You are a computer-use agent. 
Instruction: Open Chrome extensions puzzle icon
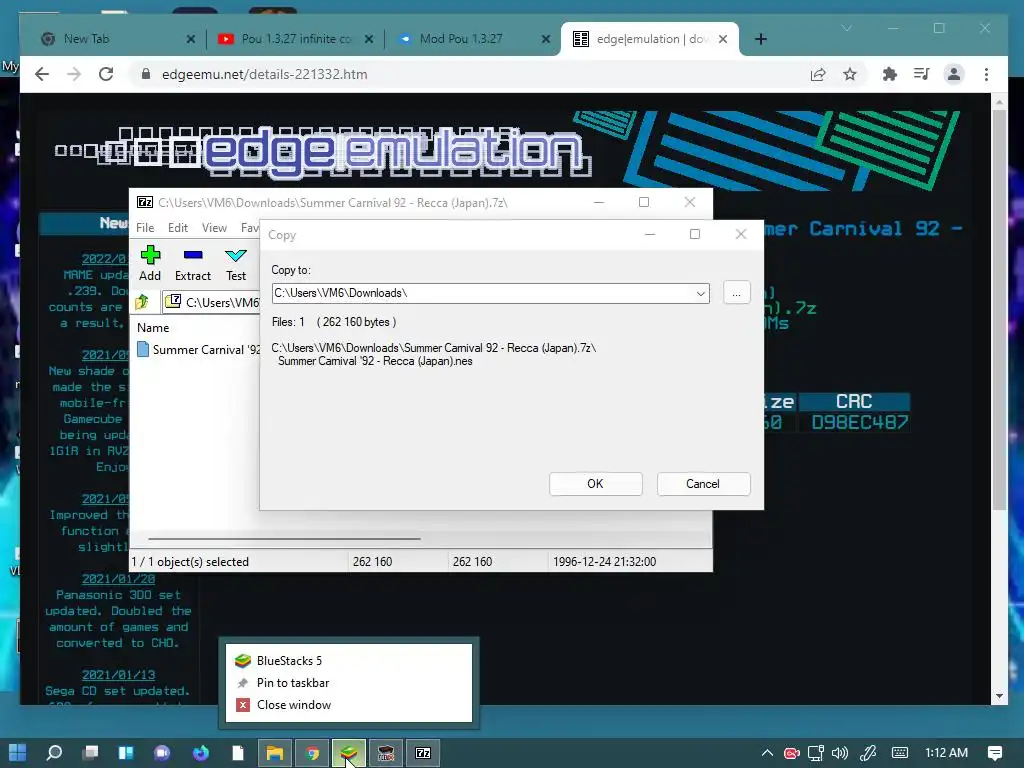pyautogui.click(x=889, y=74)
